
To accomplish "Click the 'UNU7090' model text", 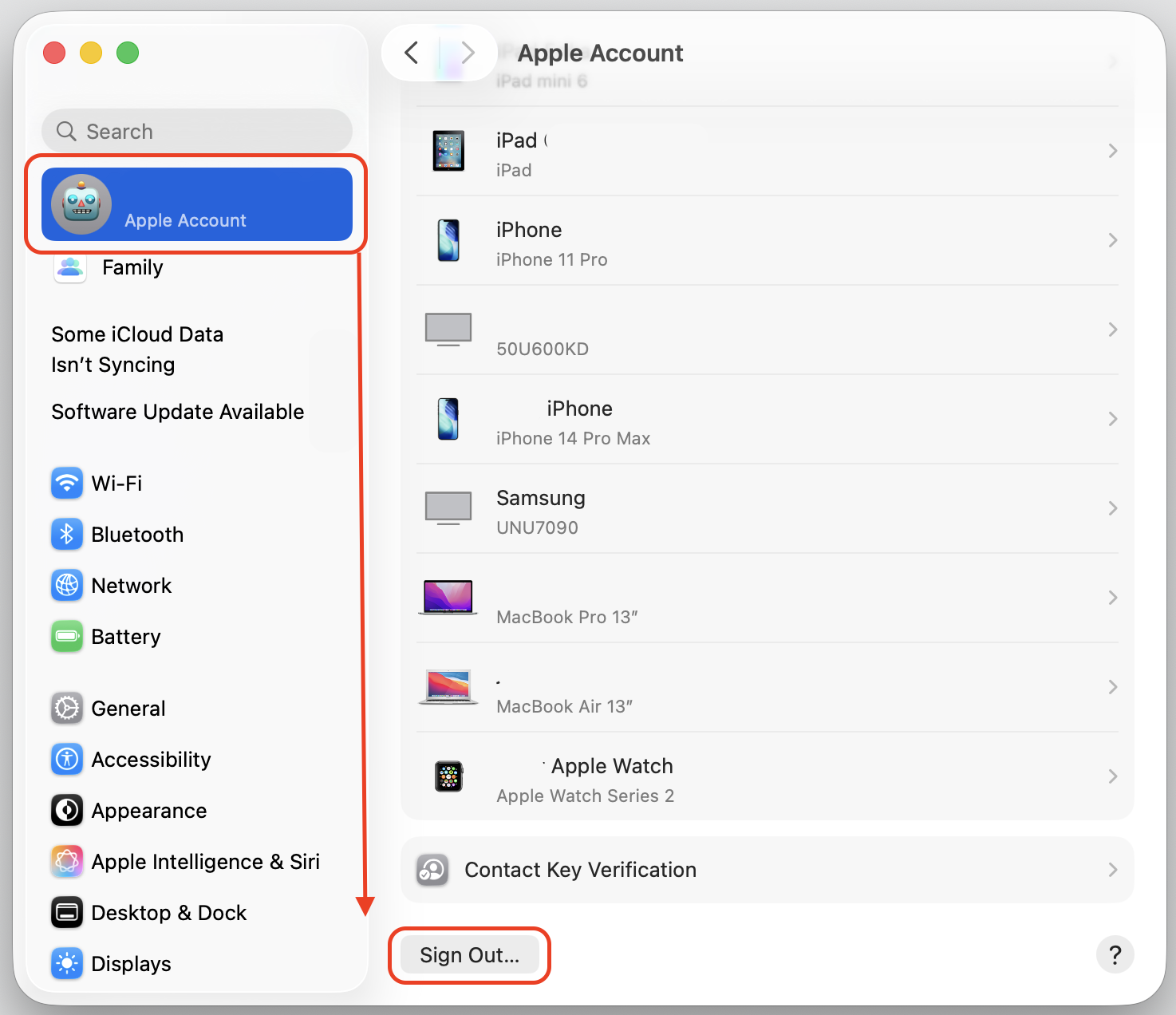I will [x=537, y=527].
